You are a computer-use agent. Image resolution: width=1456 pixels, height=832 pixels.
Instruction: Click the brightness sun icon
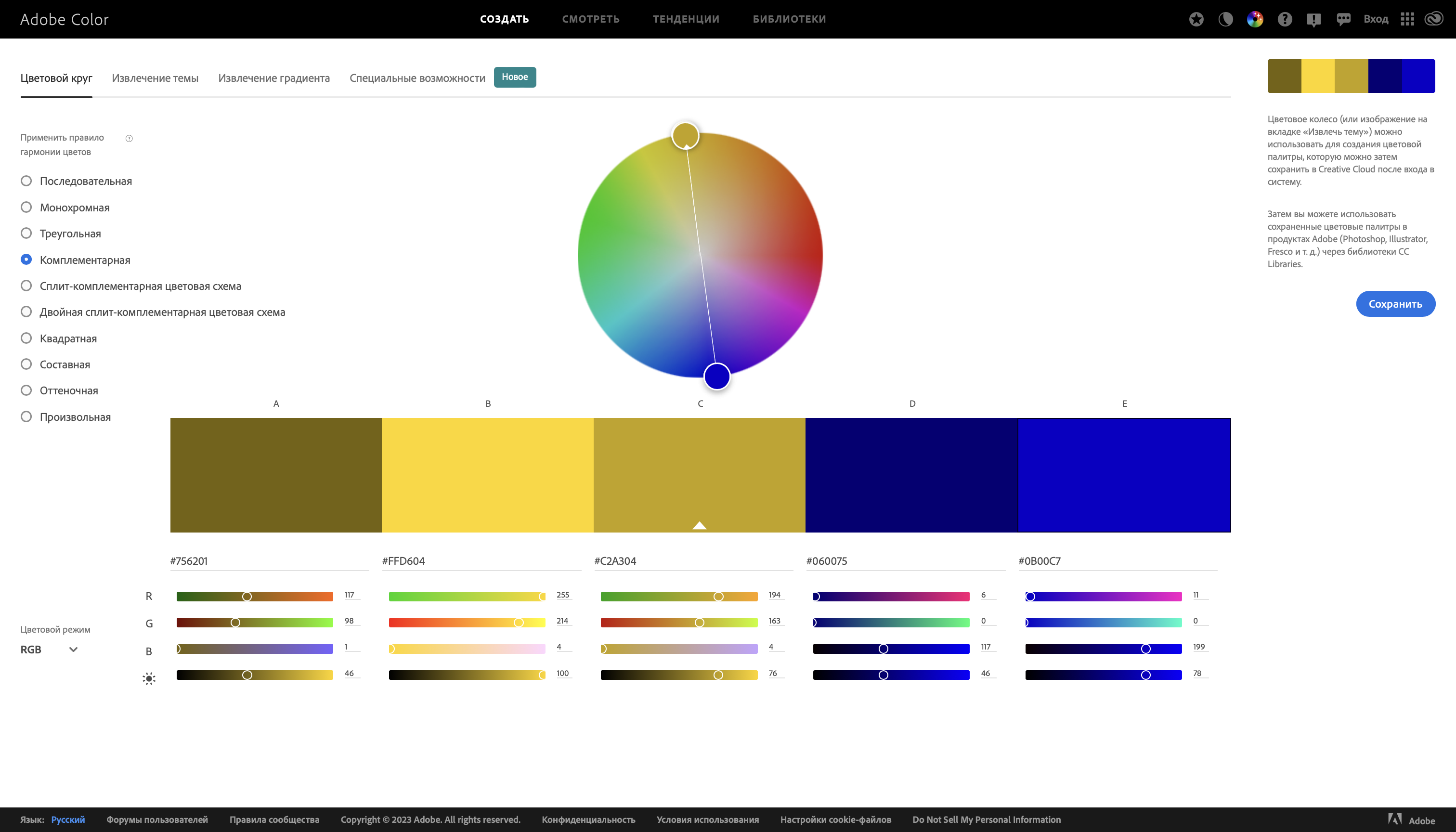pyautogui.click(x=149, y=678)
